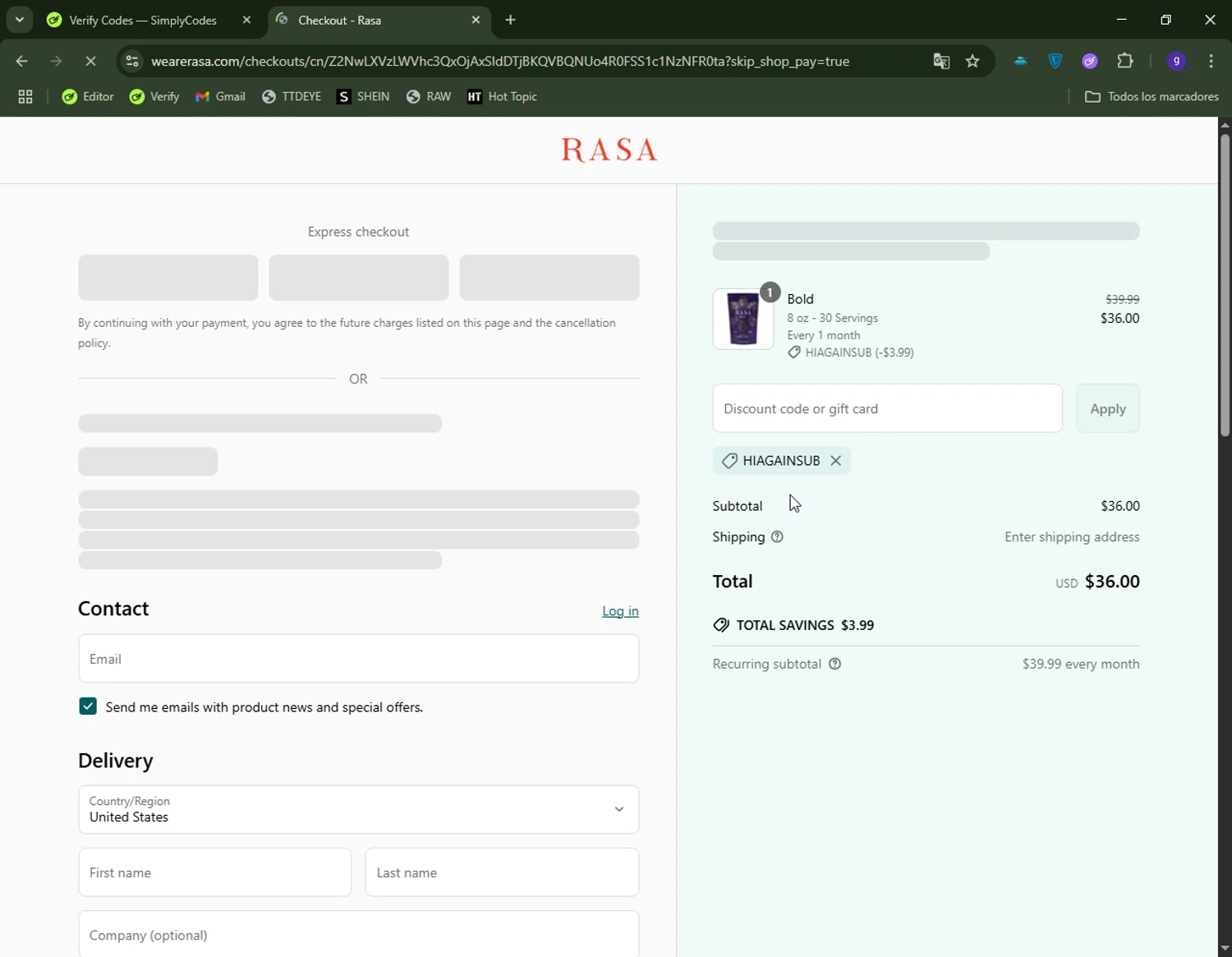Image resolution: width=1232 pixels, height=957 pixels.
Task: Click the '$39.99 every month' text
Action: (1081, 664)
